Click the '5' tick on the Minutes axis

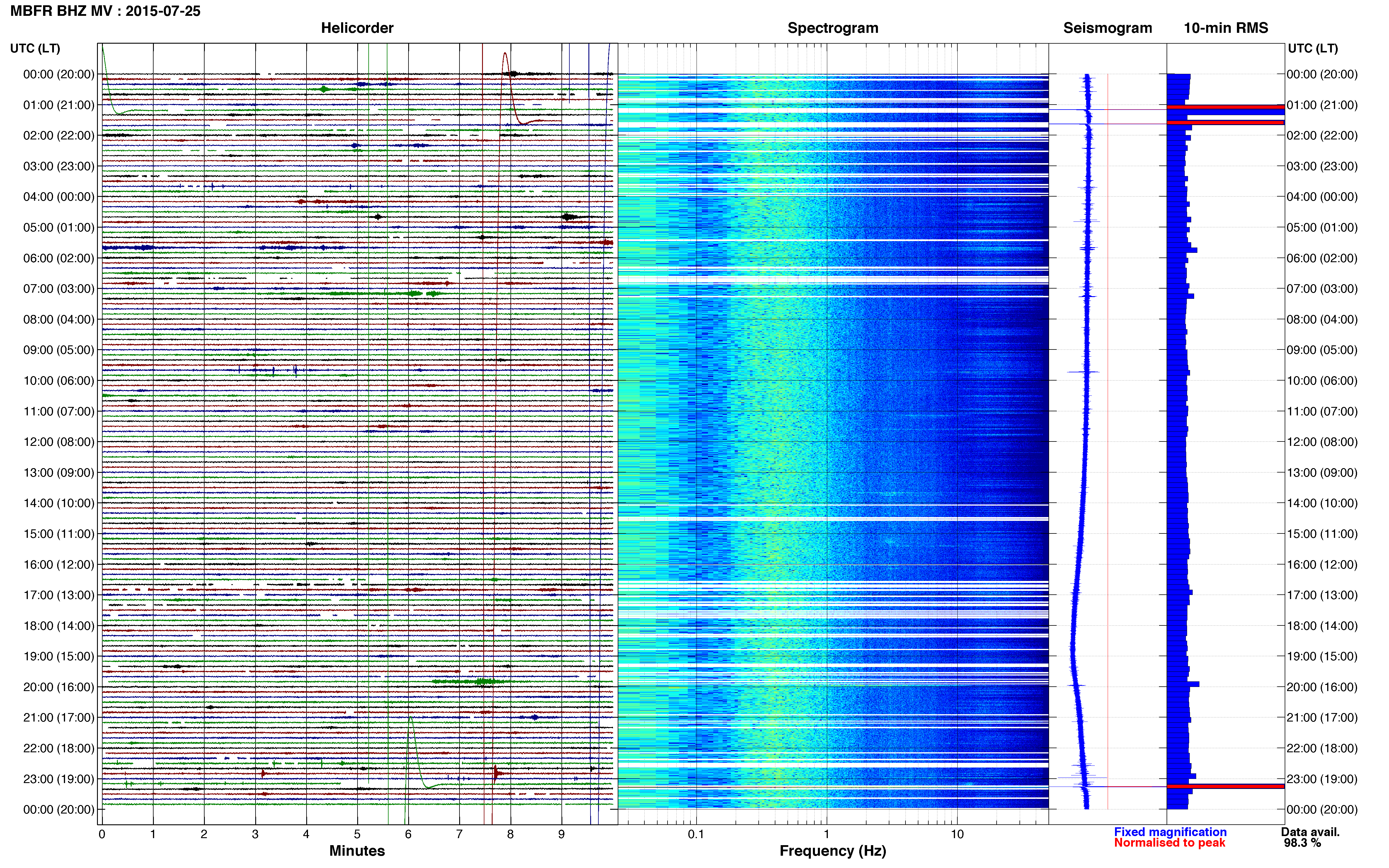pyautogui.click(x=357, y=835)
